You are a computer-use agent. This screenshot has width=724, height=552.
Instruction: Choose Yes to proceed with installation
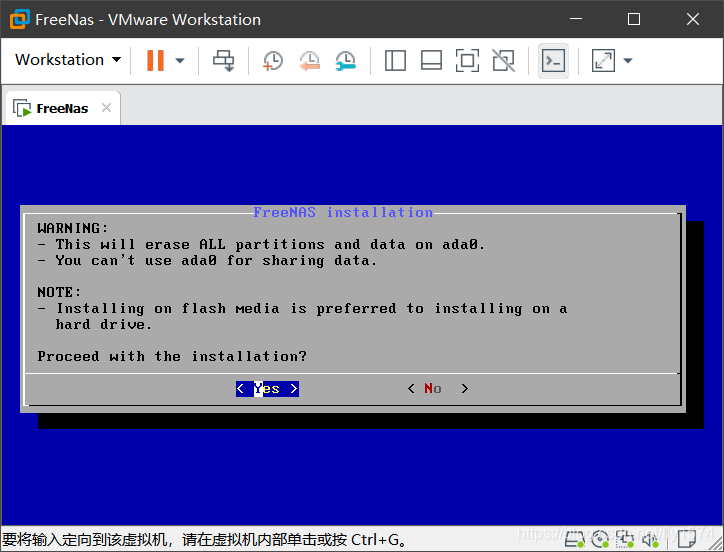[x=267, y=389]
